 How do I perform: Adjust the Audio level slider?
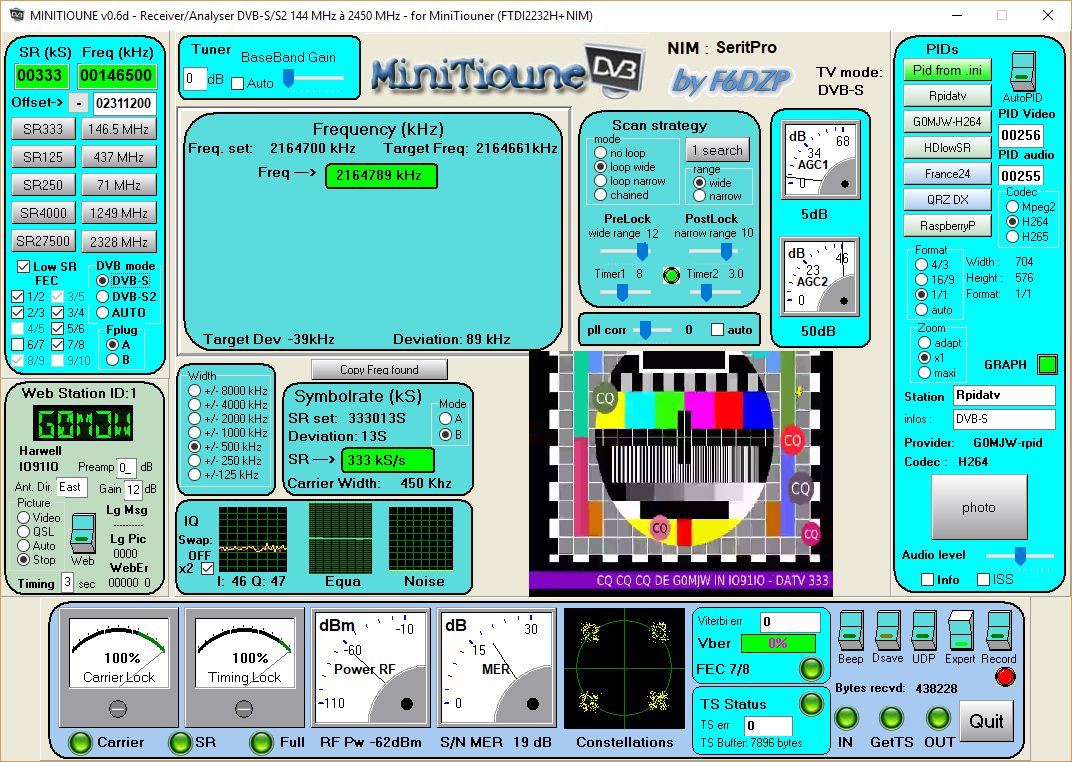(x=1019, y=555)
